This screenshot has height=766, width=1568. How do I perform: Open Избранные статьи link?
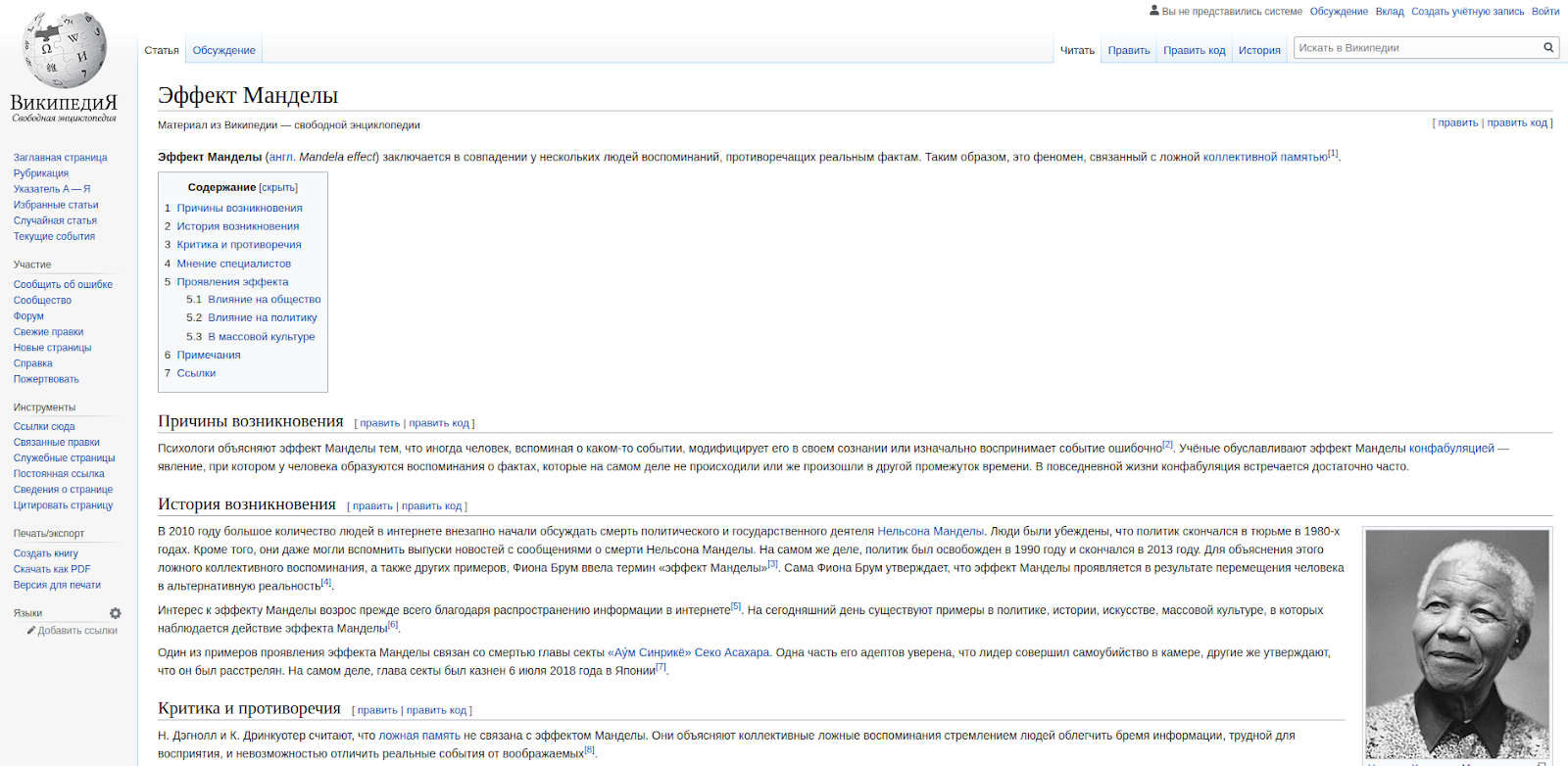(x=56, y=205)
